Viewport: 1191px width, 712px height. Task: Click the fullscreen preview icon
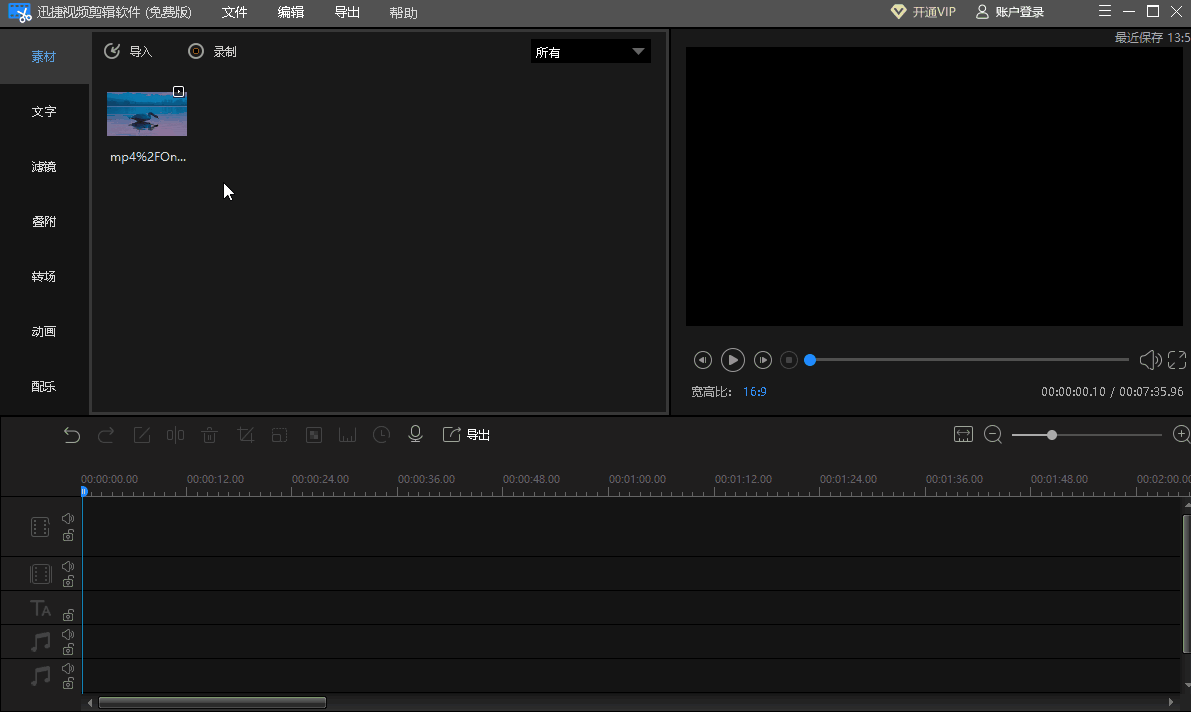tap(1177, 360)
